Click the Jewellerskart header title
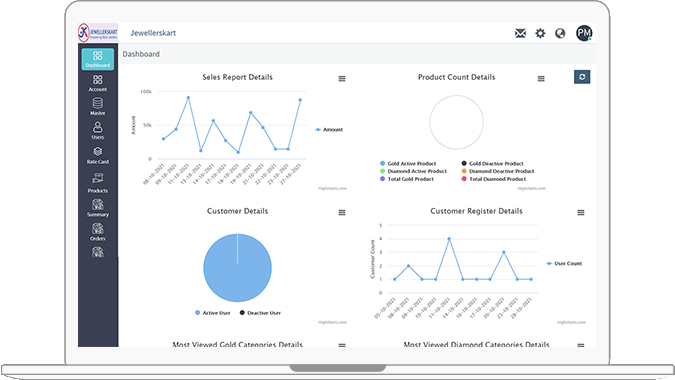The image size is (675, 380). click(153, 33)
